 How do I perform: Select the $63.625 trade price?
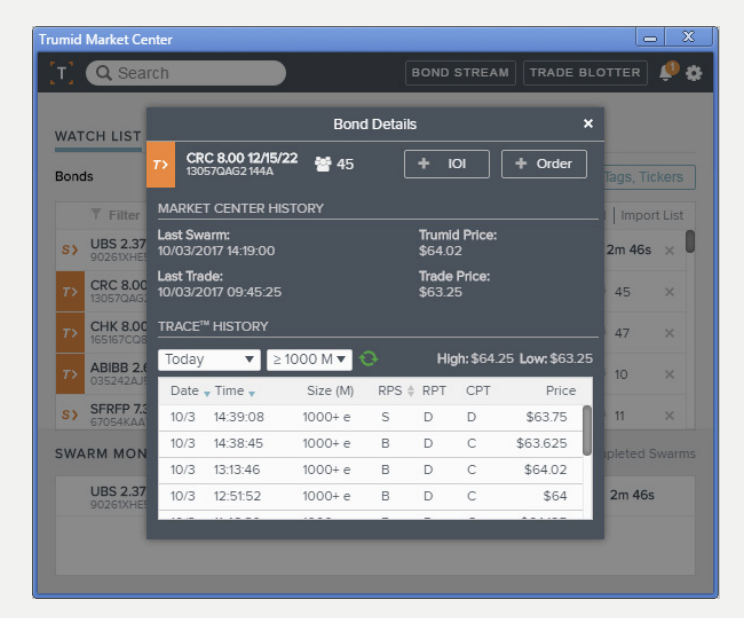click(541, 443)
